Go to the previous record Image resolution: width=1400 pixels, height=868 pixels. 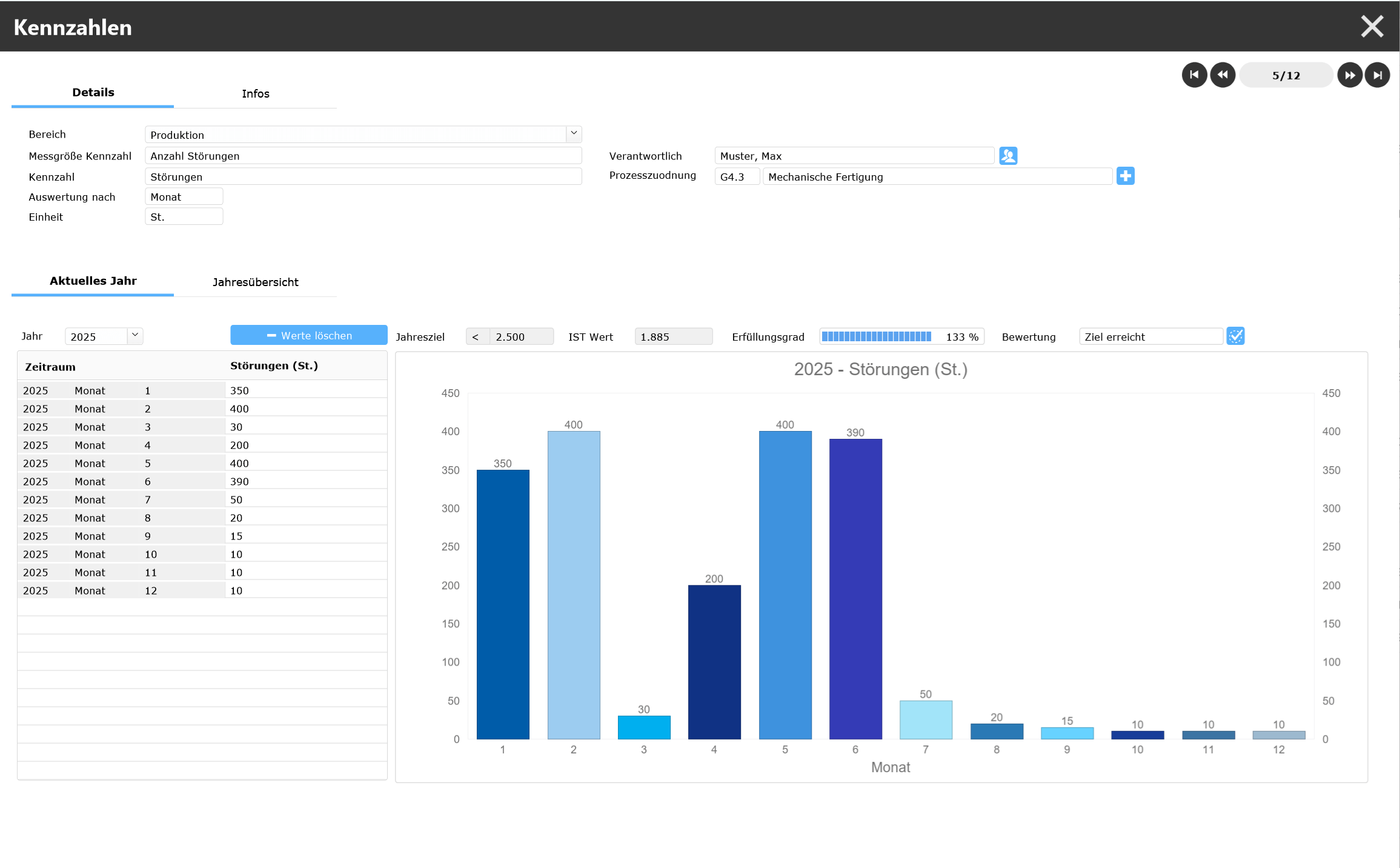point(1223,75)
